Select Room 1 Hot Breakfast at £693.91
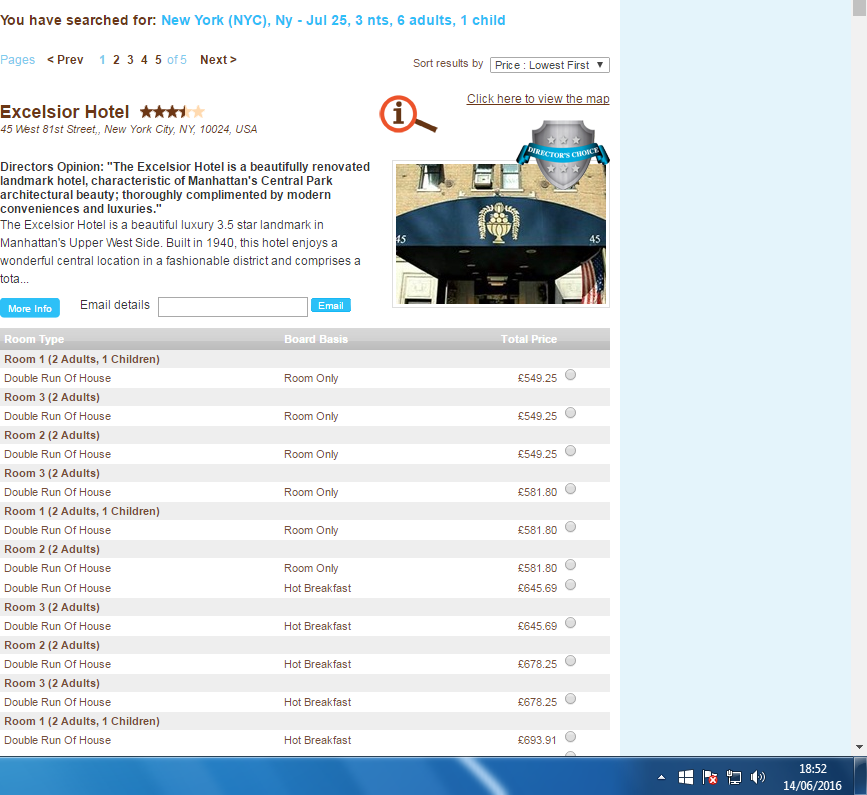This screenshot has height=795, width=867. 571,737
